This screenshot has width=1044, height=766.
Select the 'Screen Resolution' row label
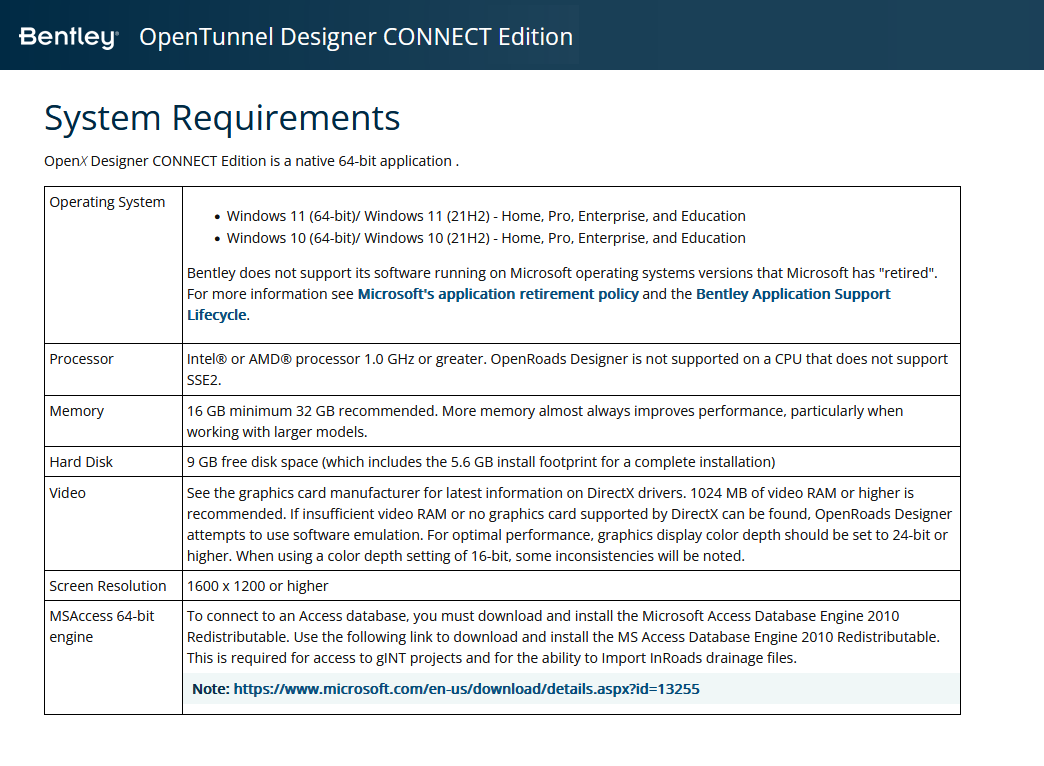tap(108, 585)
